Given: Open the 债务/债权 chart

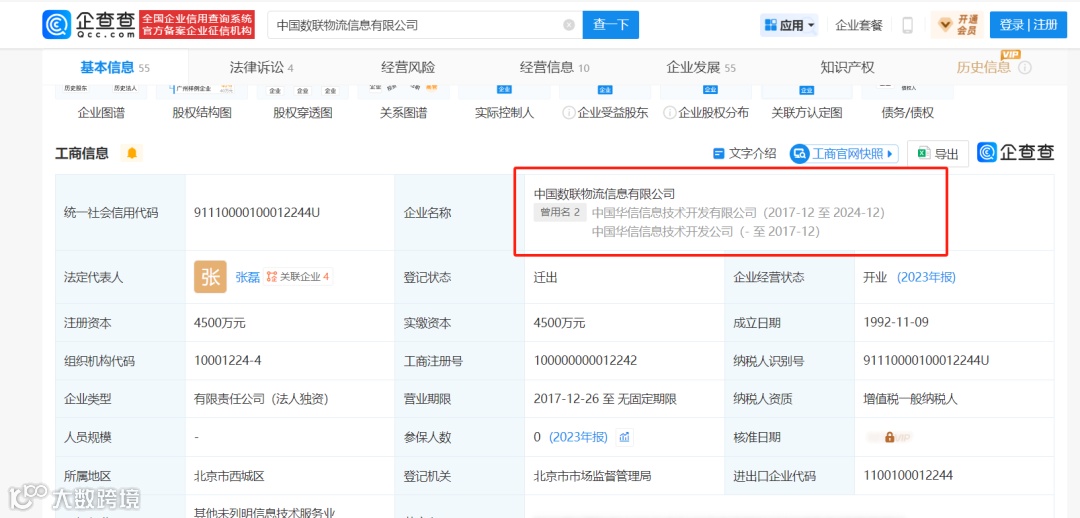Looking at the screenshot, I should coord(908,102).
